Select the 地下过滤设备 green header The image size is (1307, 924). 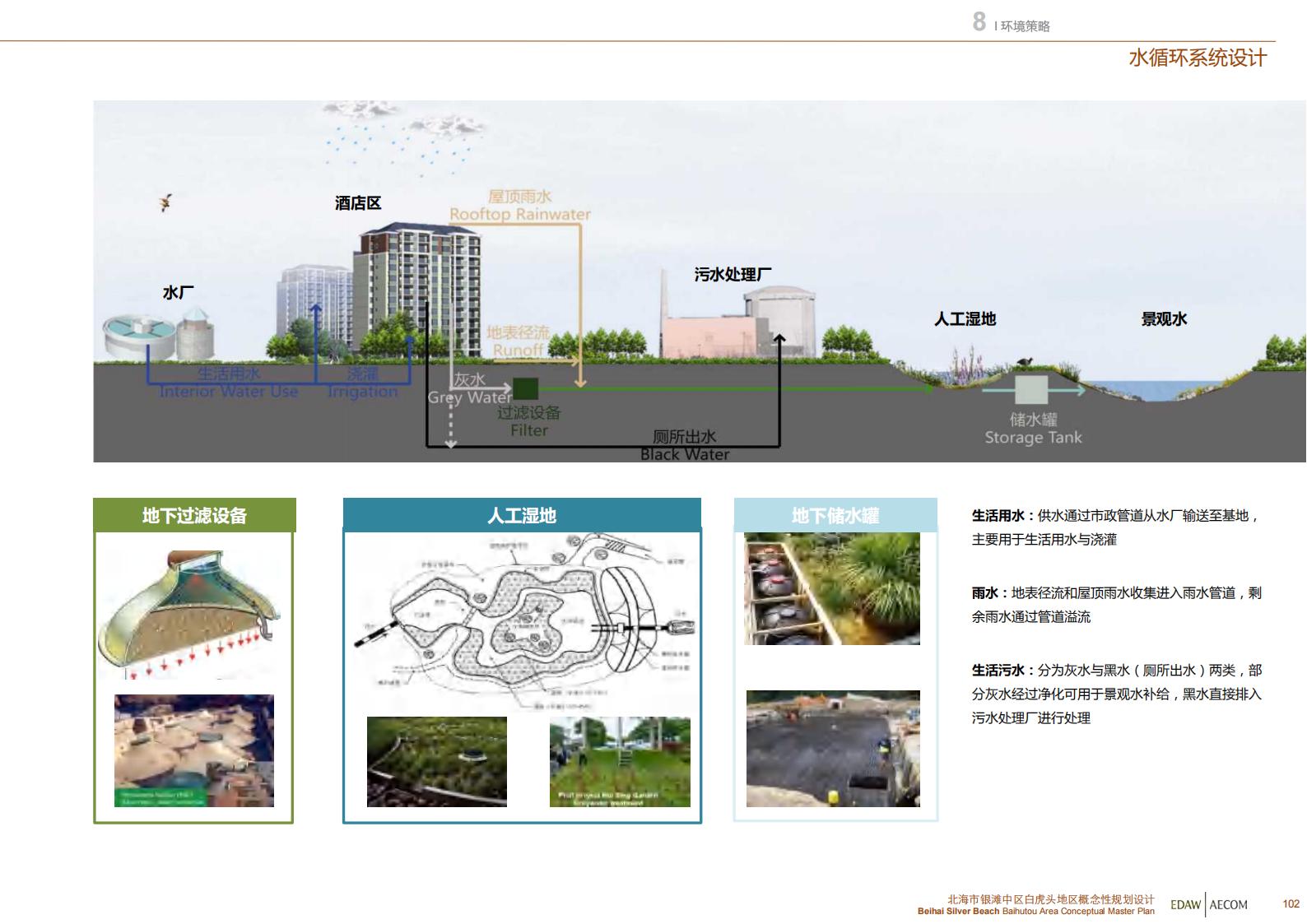point(194,515)
